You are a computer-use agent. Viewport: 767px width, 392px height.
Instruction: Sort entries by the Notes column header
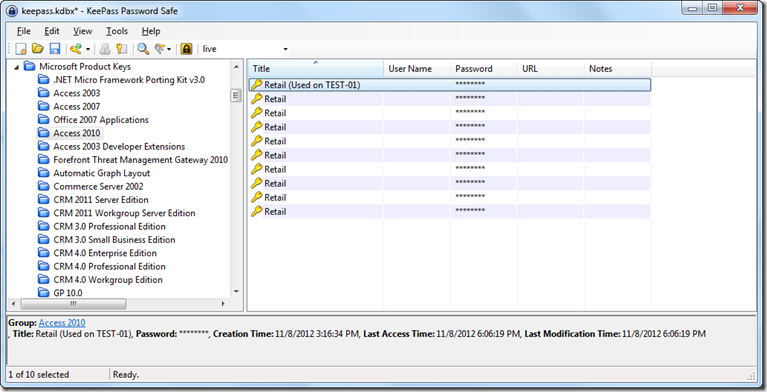(618, 69)
